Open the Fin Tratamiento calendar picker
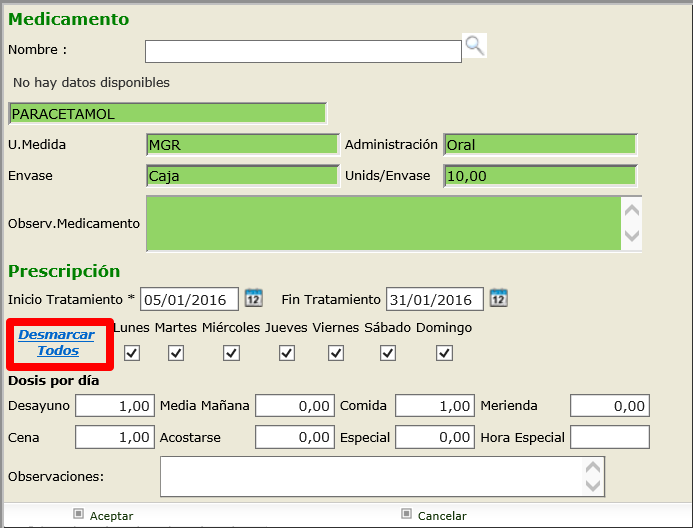Image resolution: width=693 pixels, height=528 pixels. (499, 298)
